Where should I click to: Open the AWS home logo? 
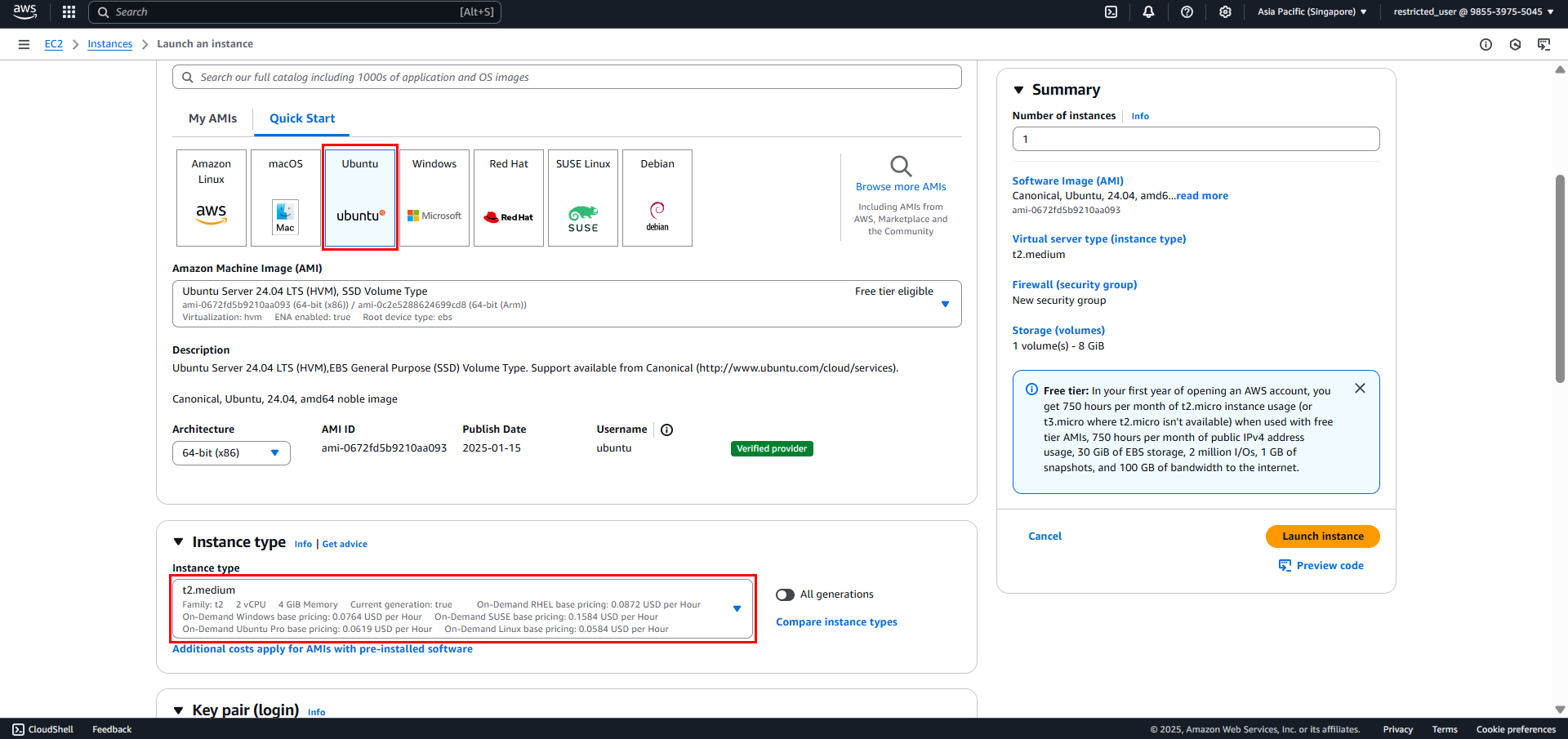24,11
